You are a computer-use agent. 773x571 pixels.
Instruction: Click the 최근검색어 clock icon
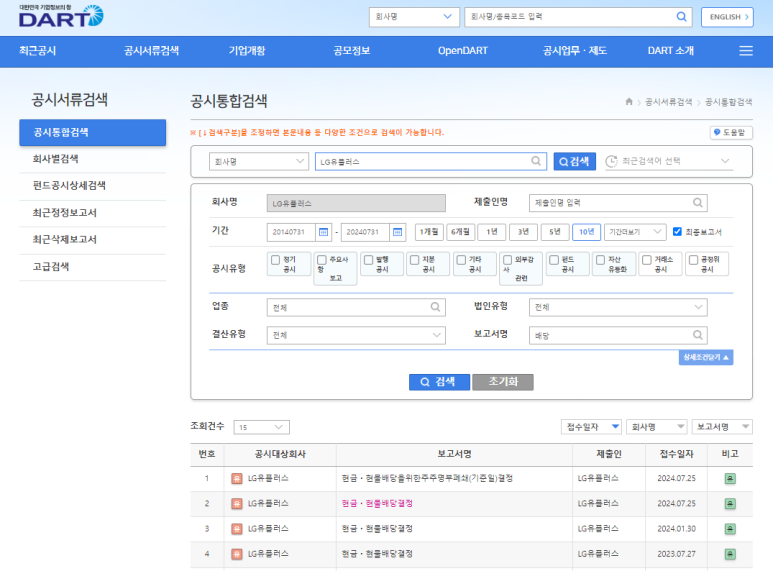[x=611, y=161]
